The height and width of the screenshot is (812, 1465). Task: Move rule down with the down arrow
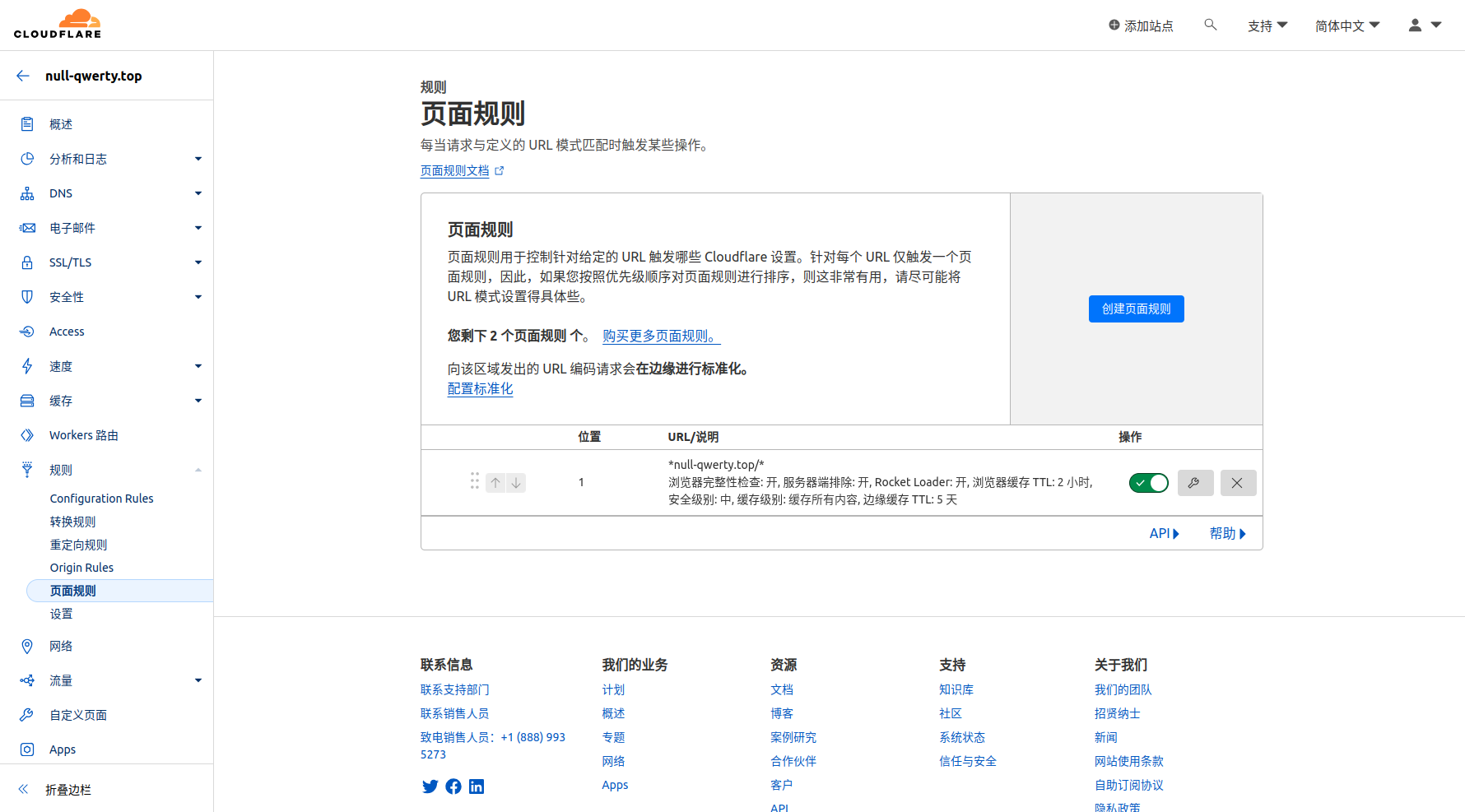515,482
